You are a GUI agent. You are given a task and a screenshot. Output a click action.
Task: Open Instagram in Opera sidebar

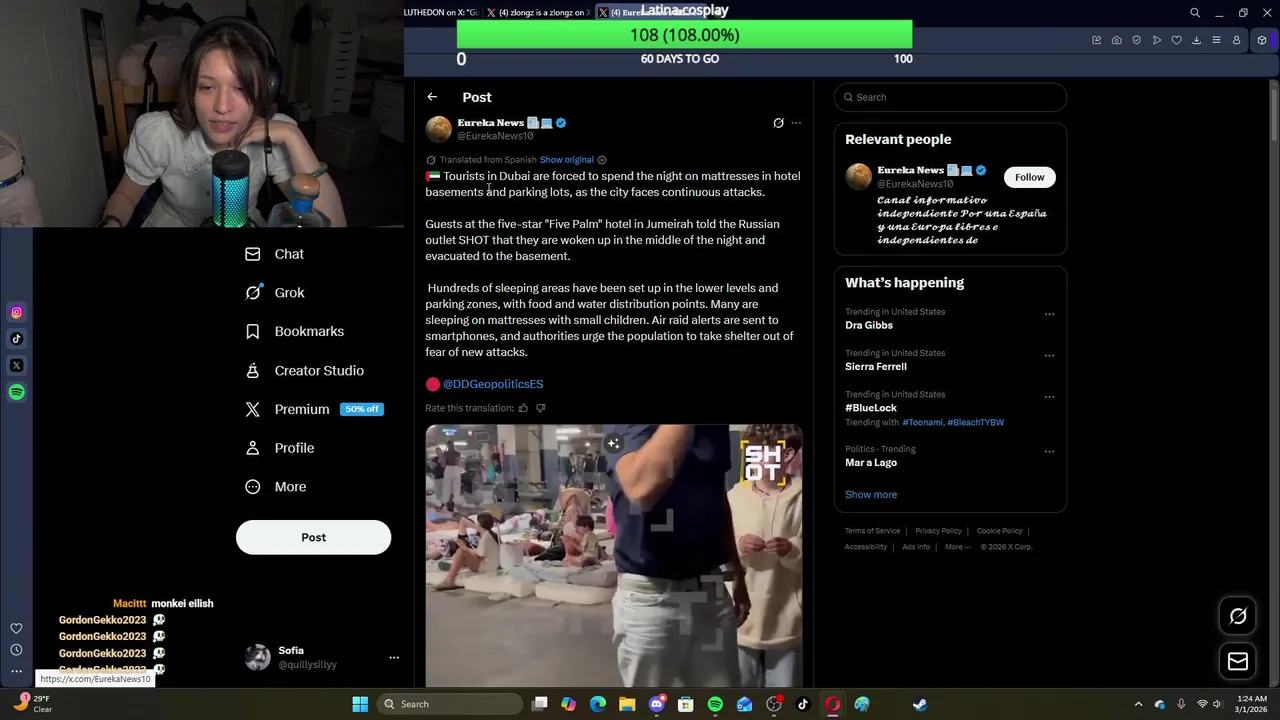[17, 313]
